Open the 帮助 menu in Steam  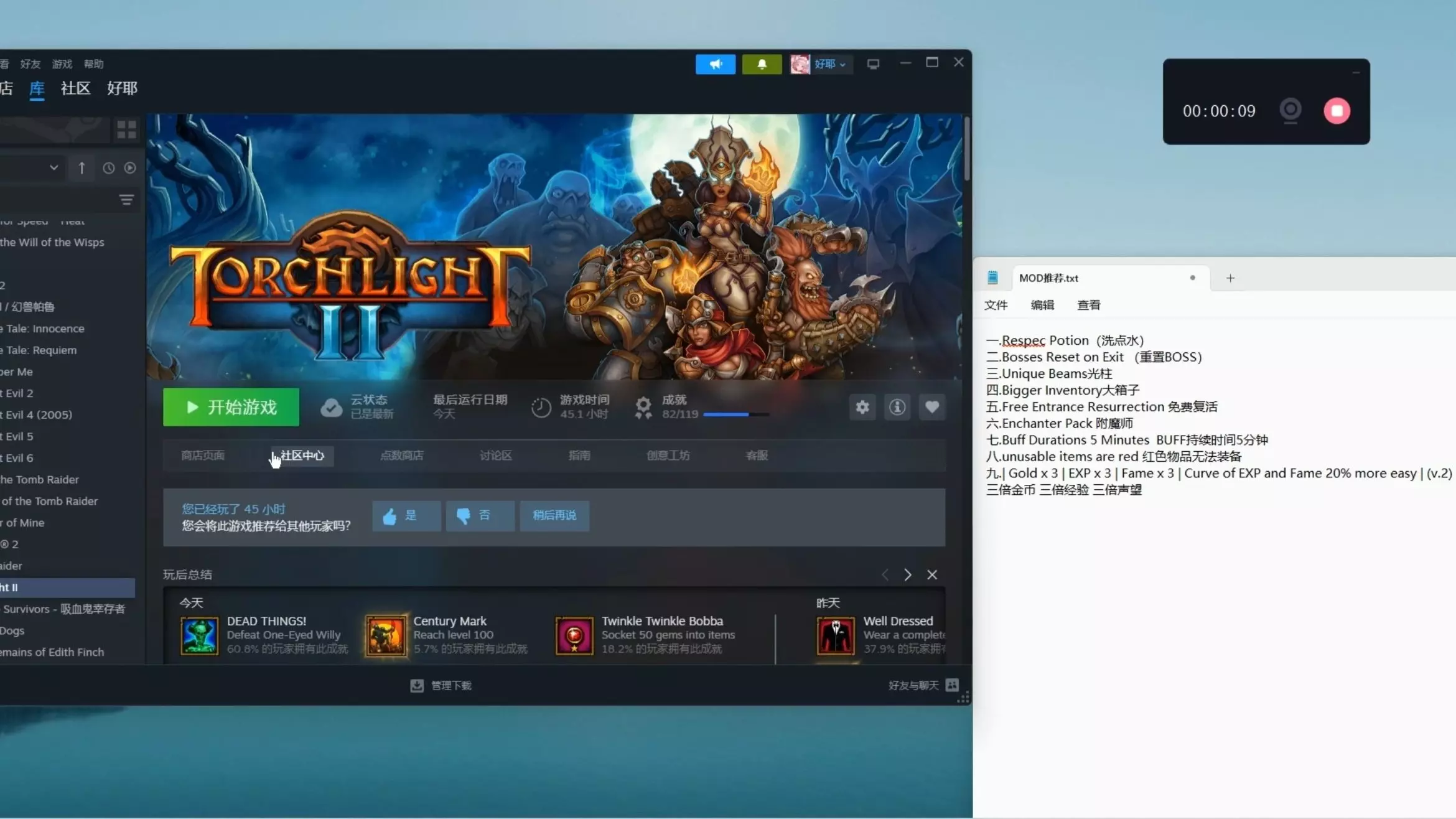tap(94, 64)
